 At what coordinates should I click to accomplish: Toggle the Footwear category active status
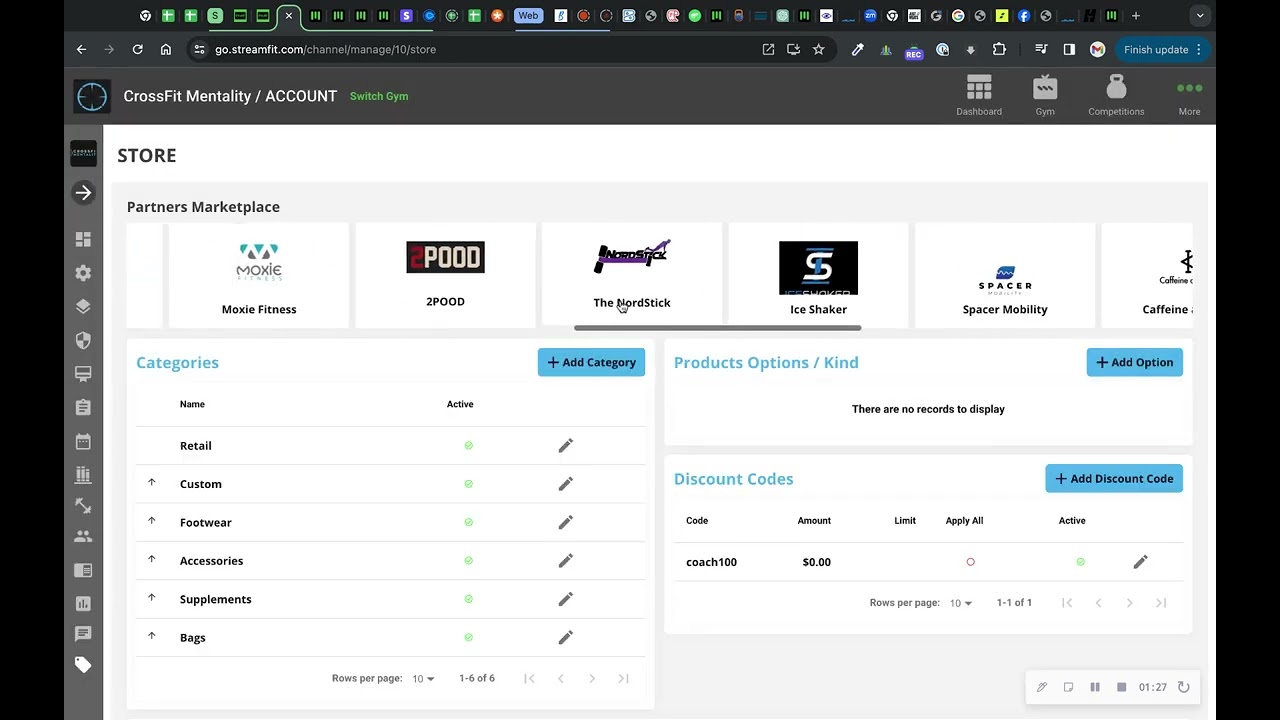coord(468,522)
